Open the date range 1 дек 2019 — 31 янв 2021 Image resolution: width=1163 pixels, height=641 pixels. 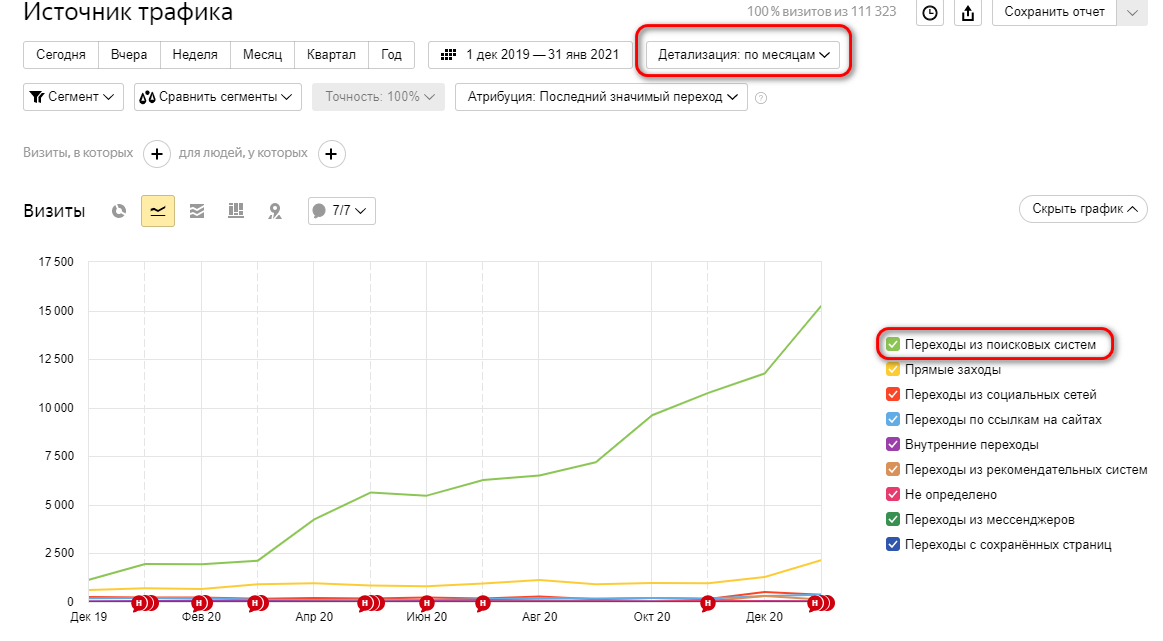coord(530,55)
